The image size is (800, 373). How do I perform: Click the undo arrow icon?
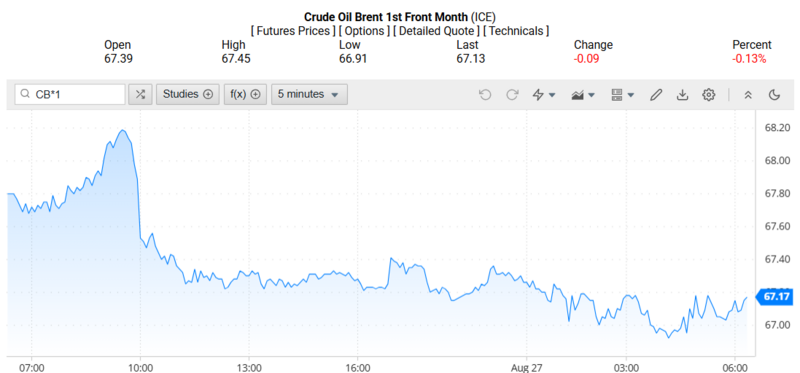click(485, 94)
